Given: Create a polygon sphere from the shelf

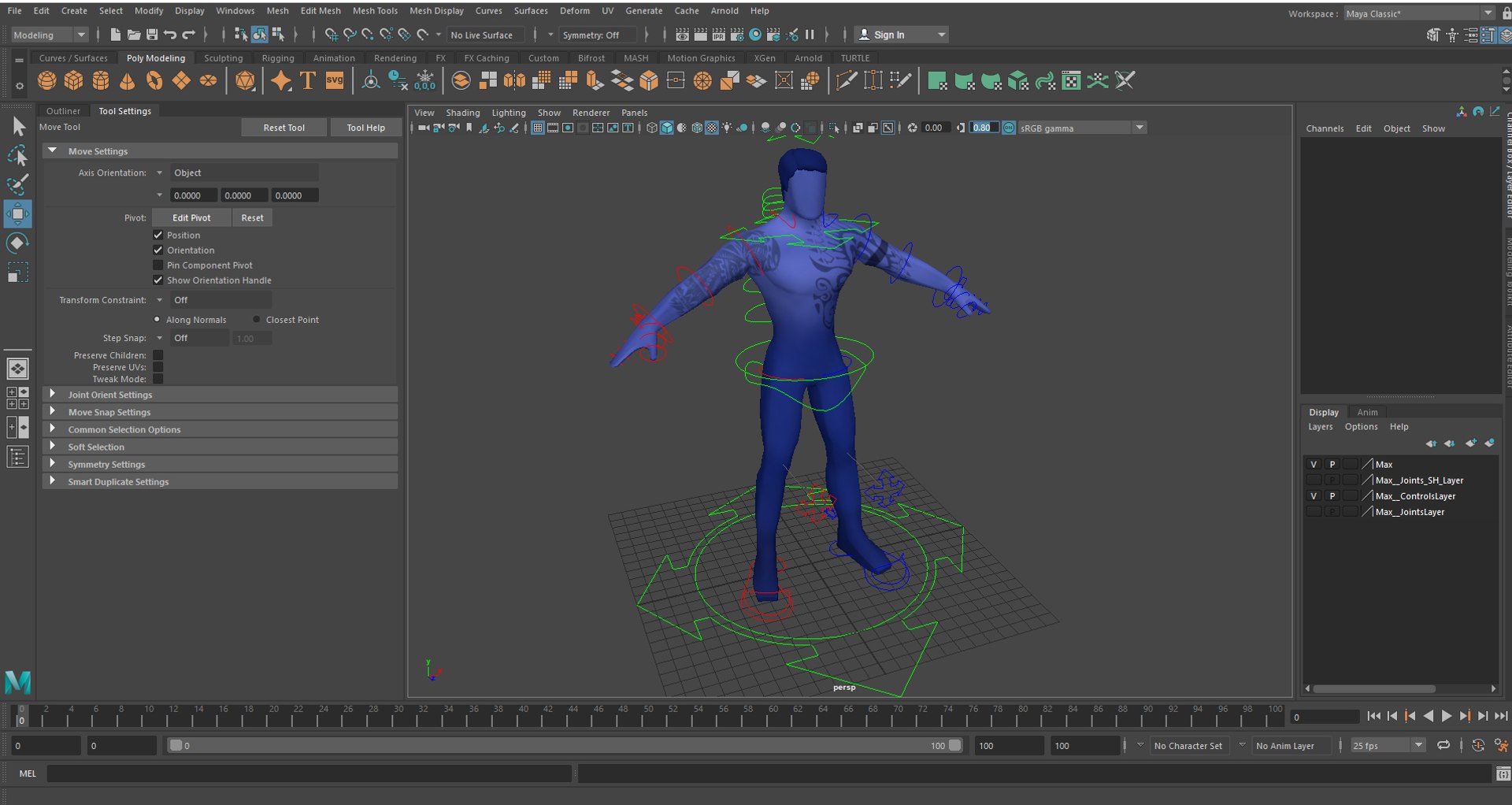Looking at the screenshot, I should [x=47, y=80].
